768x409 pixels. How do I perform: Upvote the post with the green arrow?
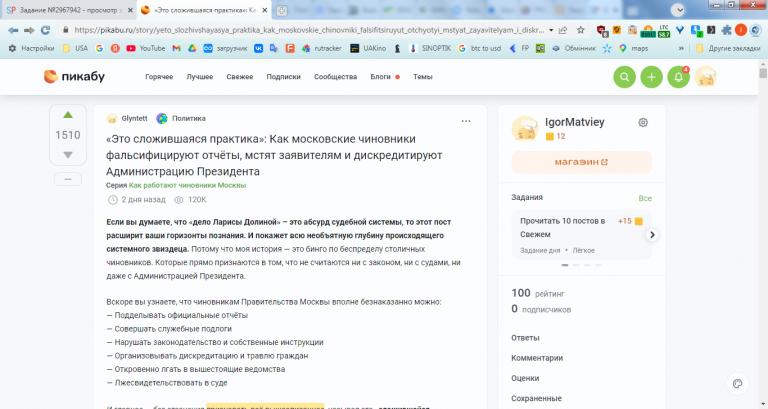click(68, 115)
